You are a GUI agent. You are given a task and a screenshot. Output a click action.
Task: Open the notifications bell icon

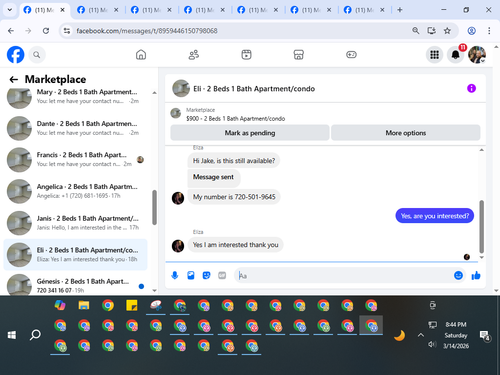pos(455,55)
